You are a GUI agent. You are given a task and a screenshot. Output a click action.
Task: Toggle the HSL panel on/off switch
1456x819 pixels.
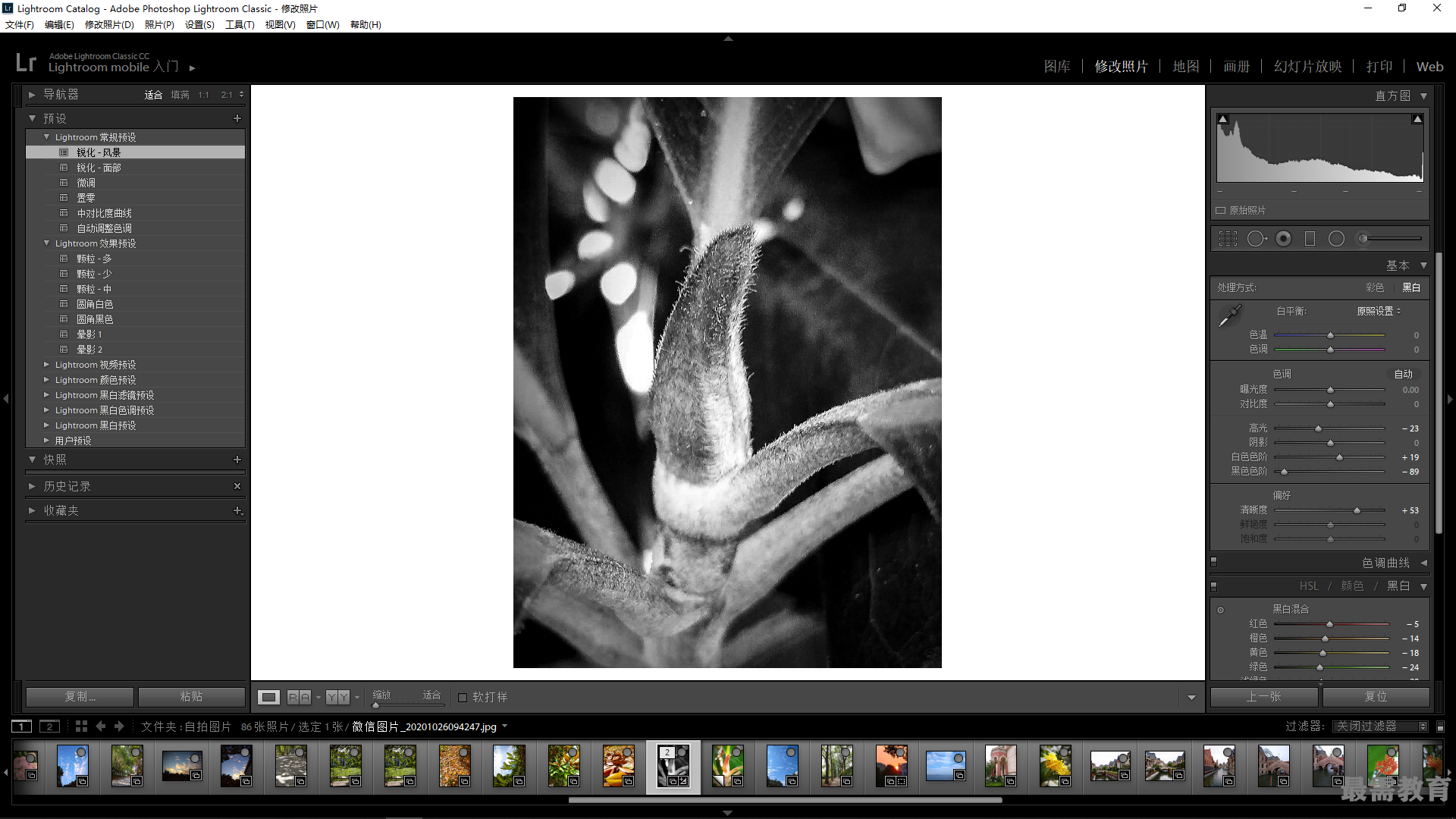coord(1213,586)
